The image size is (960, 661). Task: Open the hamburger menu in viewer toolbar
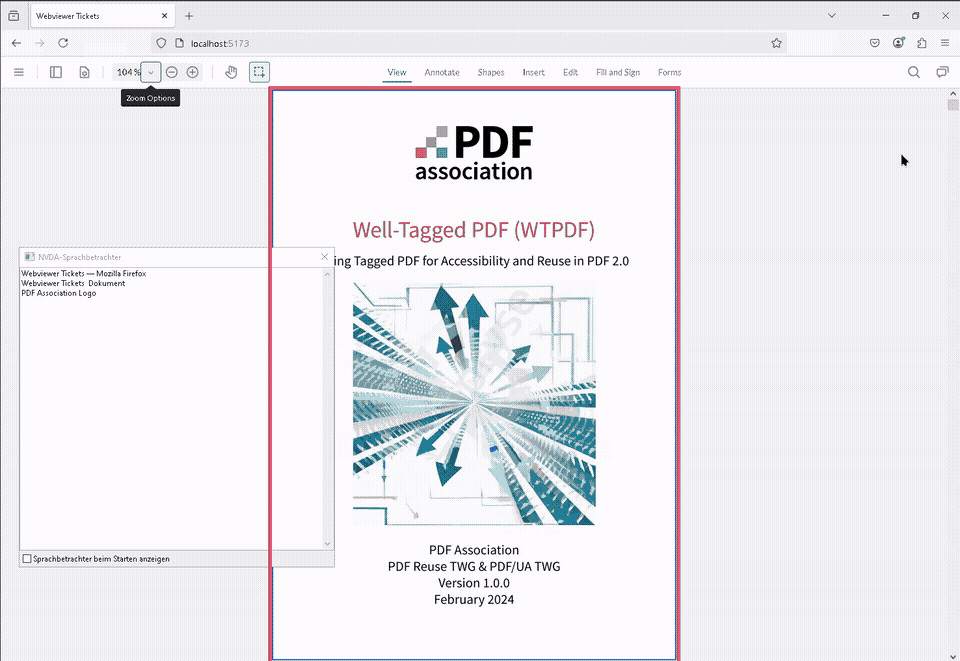point(18,72)
